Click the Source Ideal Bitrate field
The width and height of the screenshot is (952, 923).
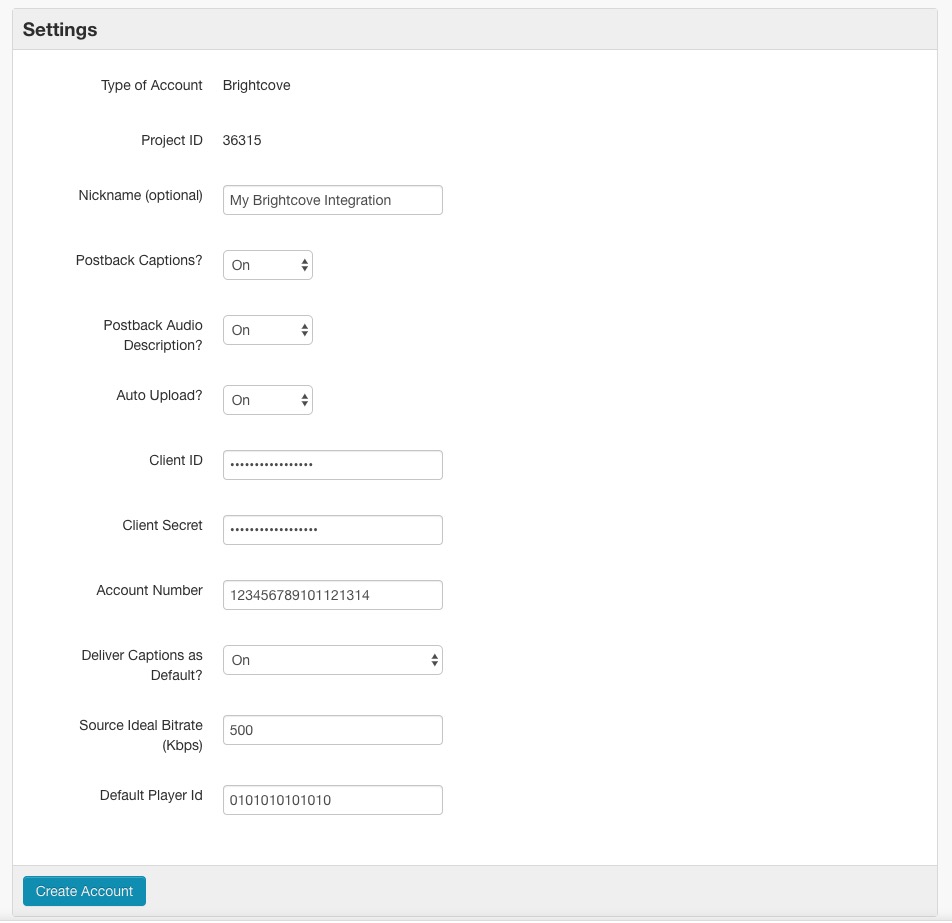[x=333, y=729]
